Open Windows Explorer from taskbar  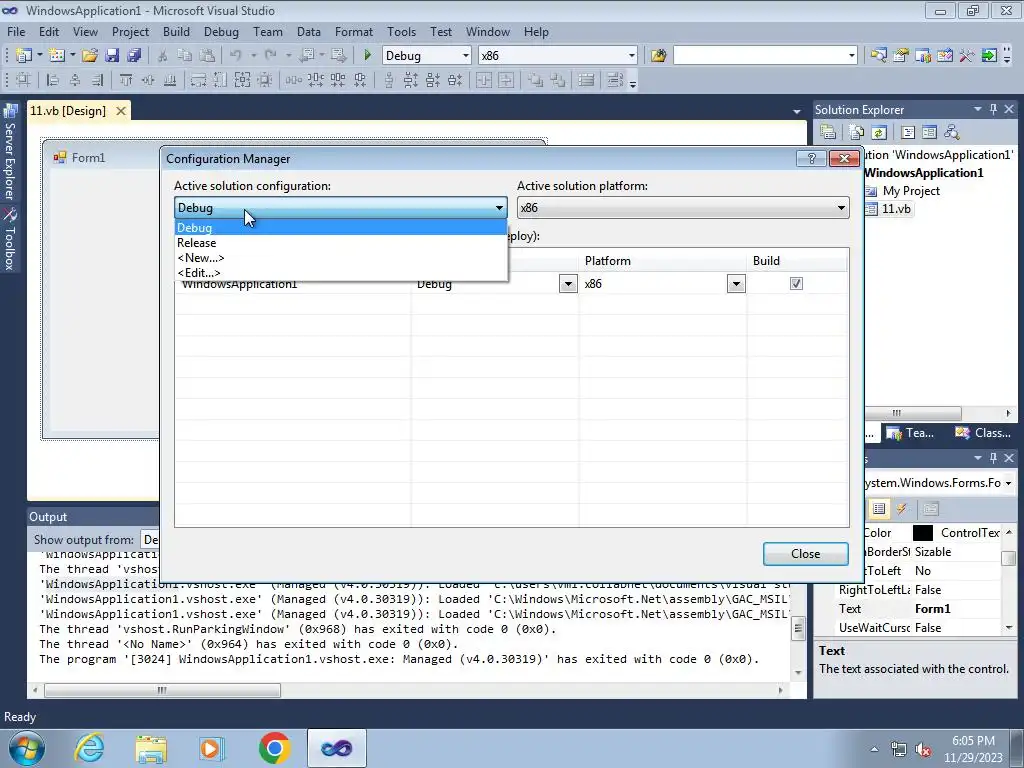pyautogui.click(x=151, y=748)
